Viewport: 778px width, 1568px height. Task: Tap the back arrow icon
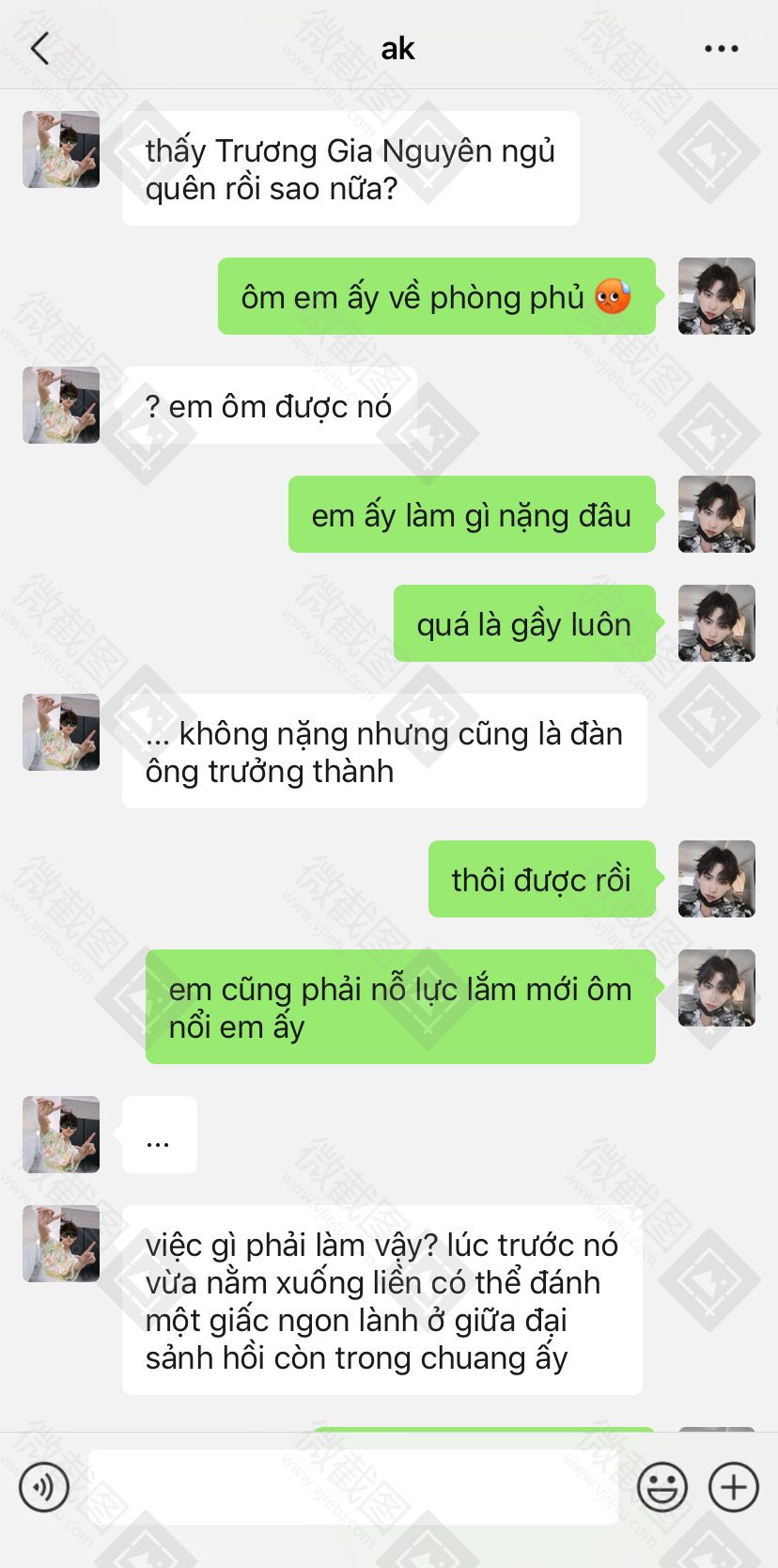40,48
